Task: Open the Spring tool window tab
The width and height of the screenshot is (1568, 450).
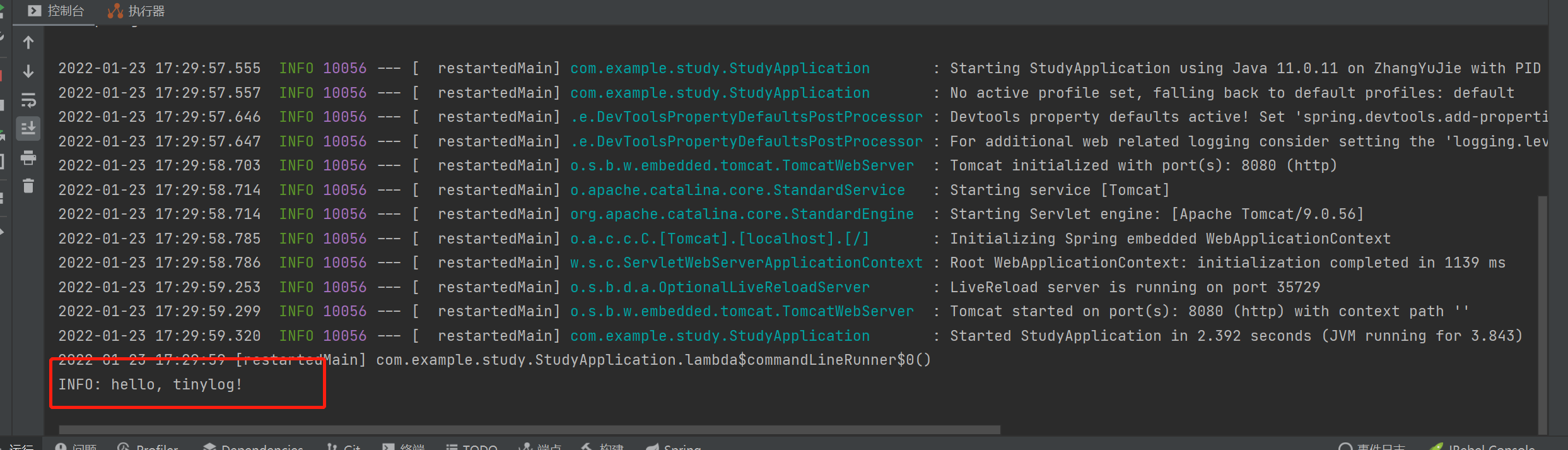Action: coord(674,447)
